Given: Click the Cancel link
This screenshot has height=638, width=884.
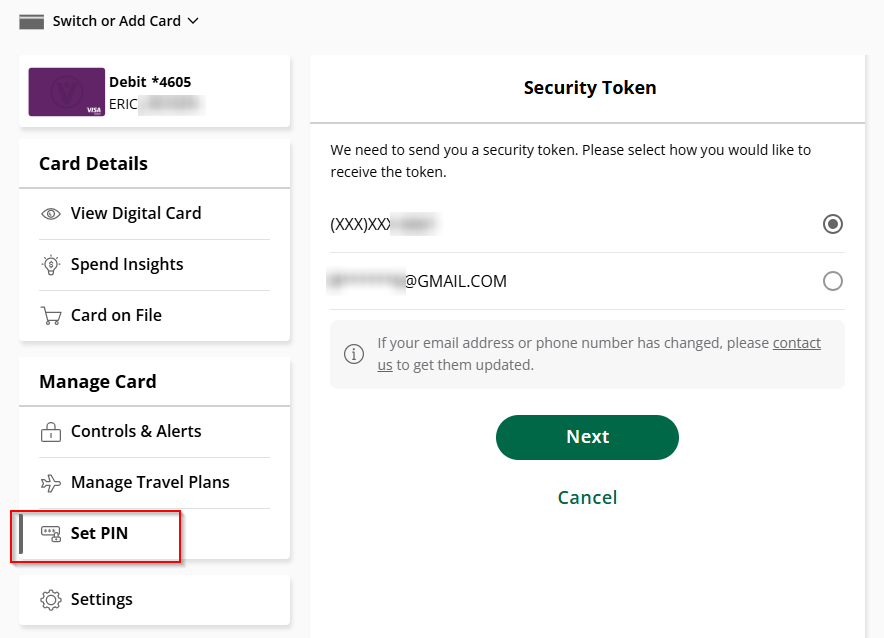Looking at the screenshot, I should coord(587,498).
